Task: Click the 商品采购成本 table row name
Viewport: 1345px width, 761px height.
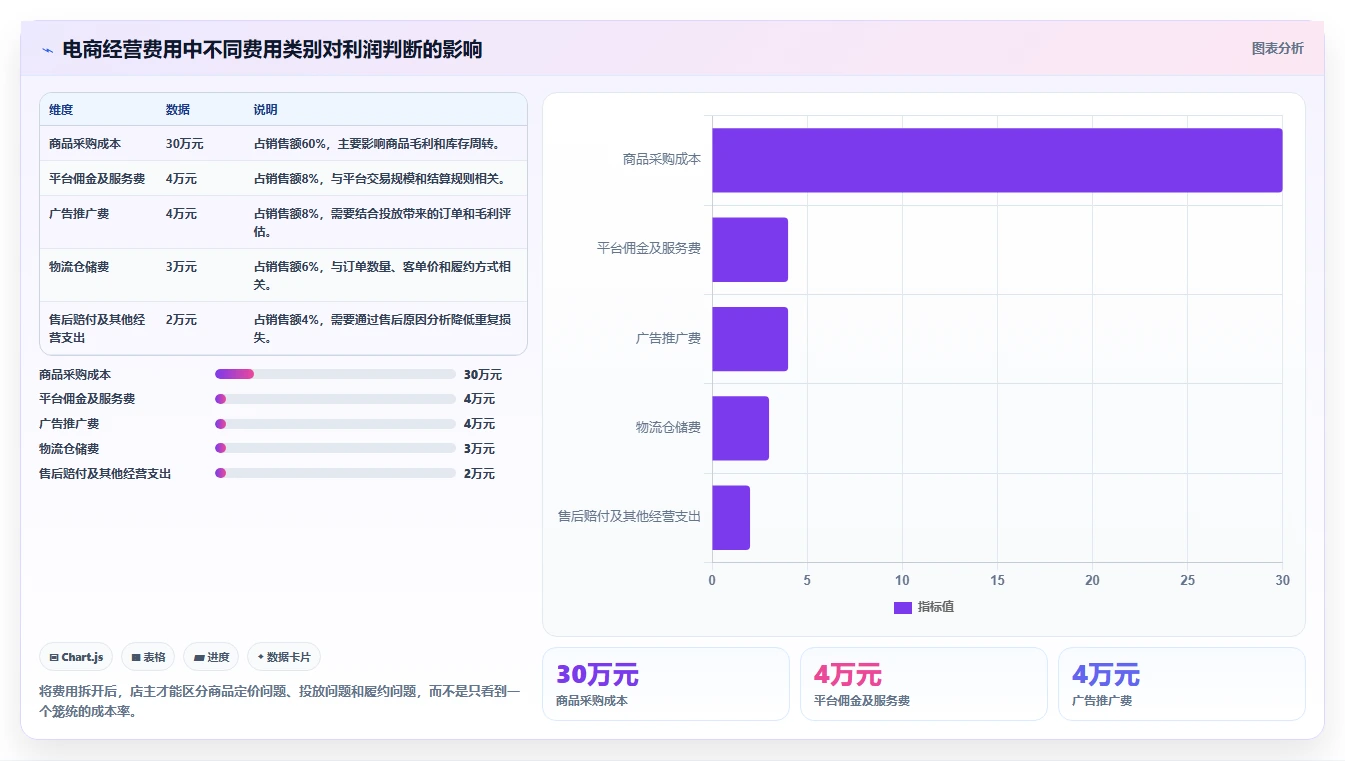Action: pyautogui.click(x=85, y=144)
